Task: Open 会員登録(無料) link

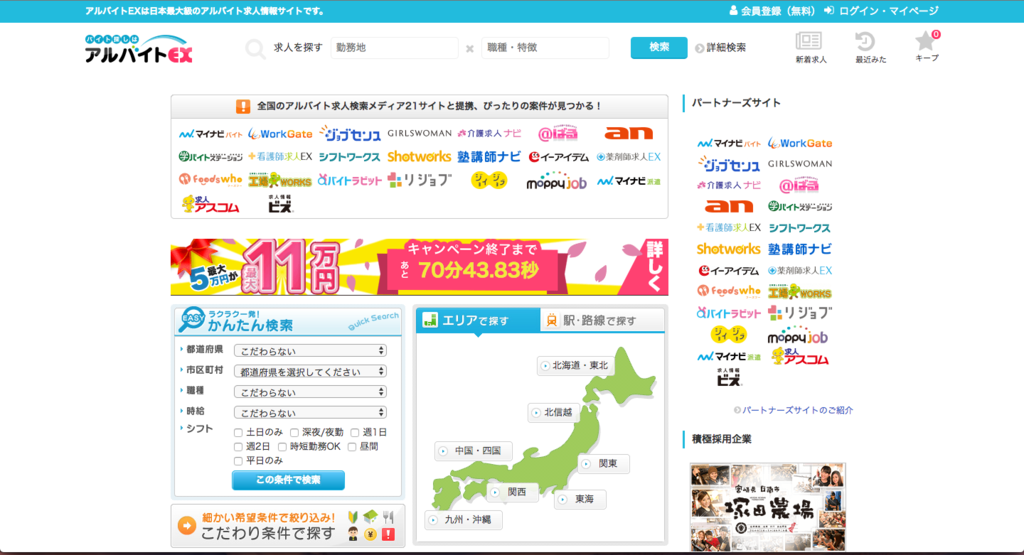Action: point(771,11)
